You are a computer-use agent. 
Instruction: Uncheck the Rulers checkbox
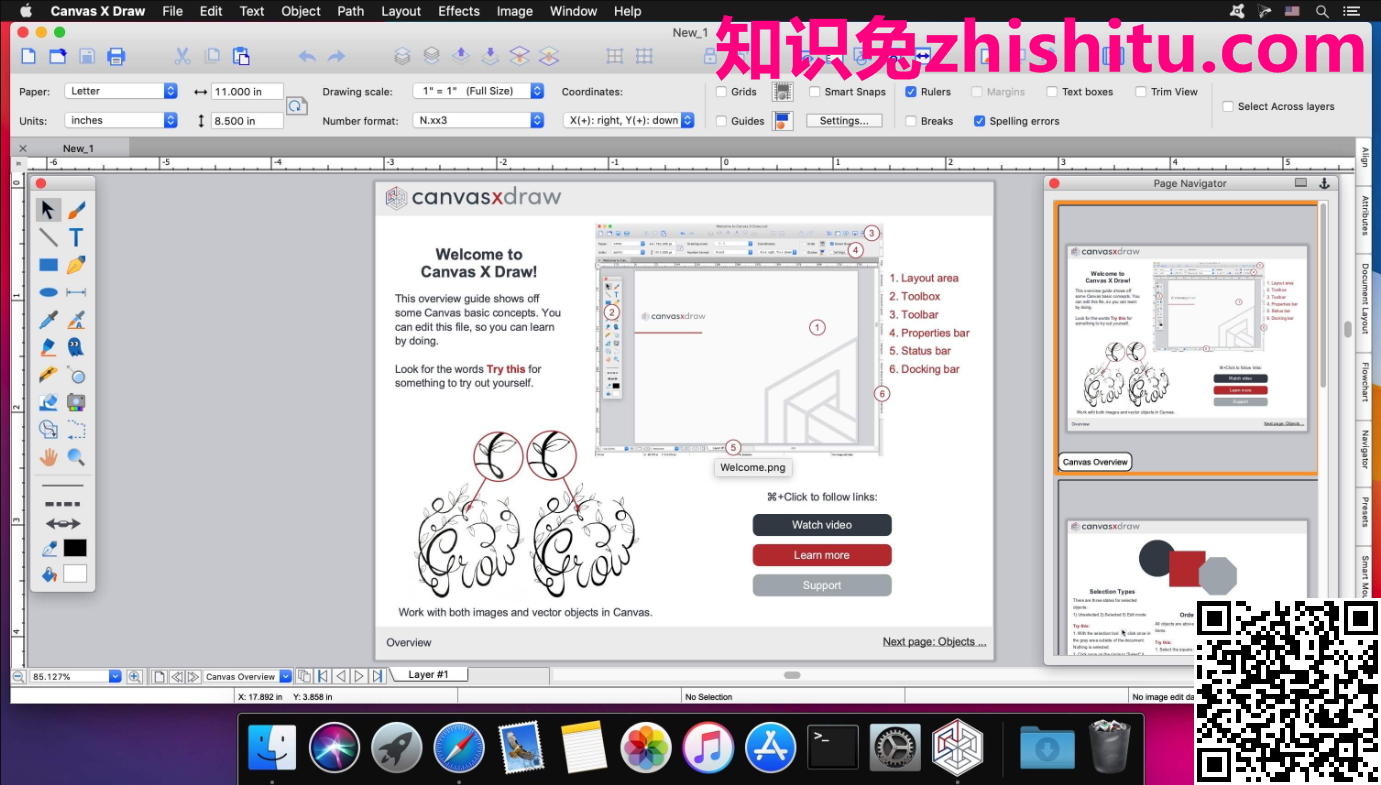coord(911,92)
